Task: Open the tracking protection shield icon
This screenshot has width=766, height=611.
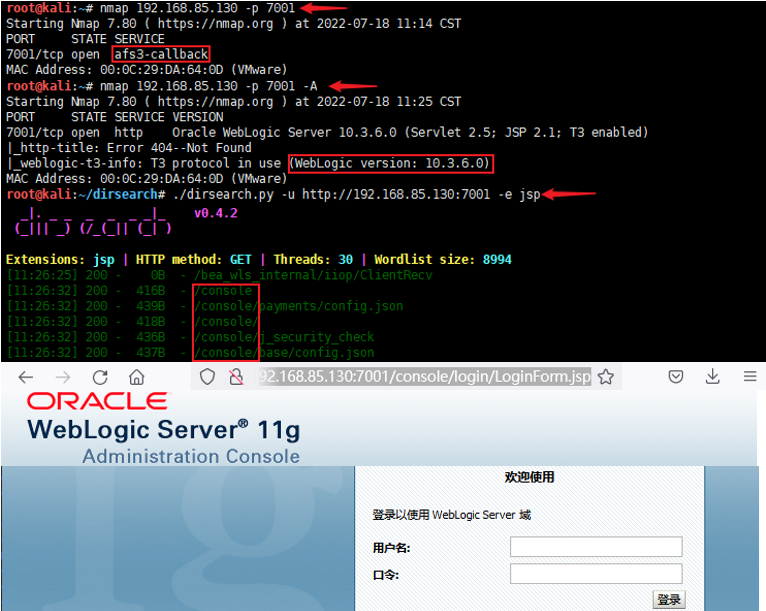Action: click(207, 377)
